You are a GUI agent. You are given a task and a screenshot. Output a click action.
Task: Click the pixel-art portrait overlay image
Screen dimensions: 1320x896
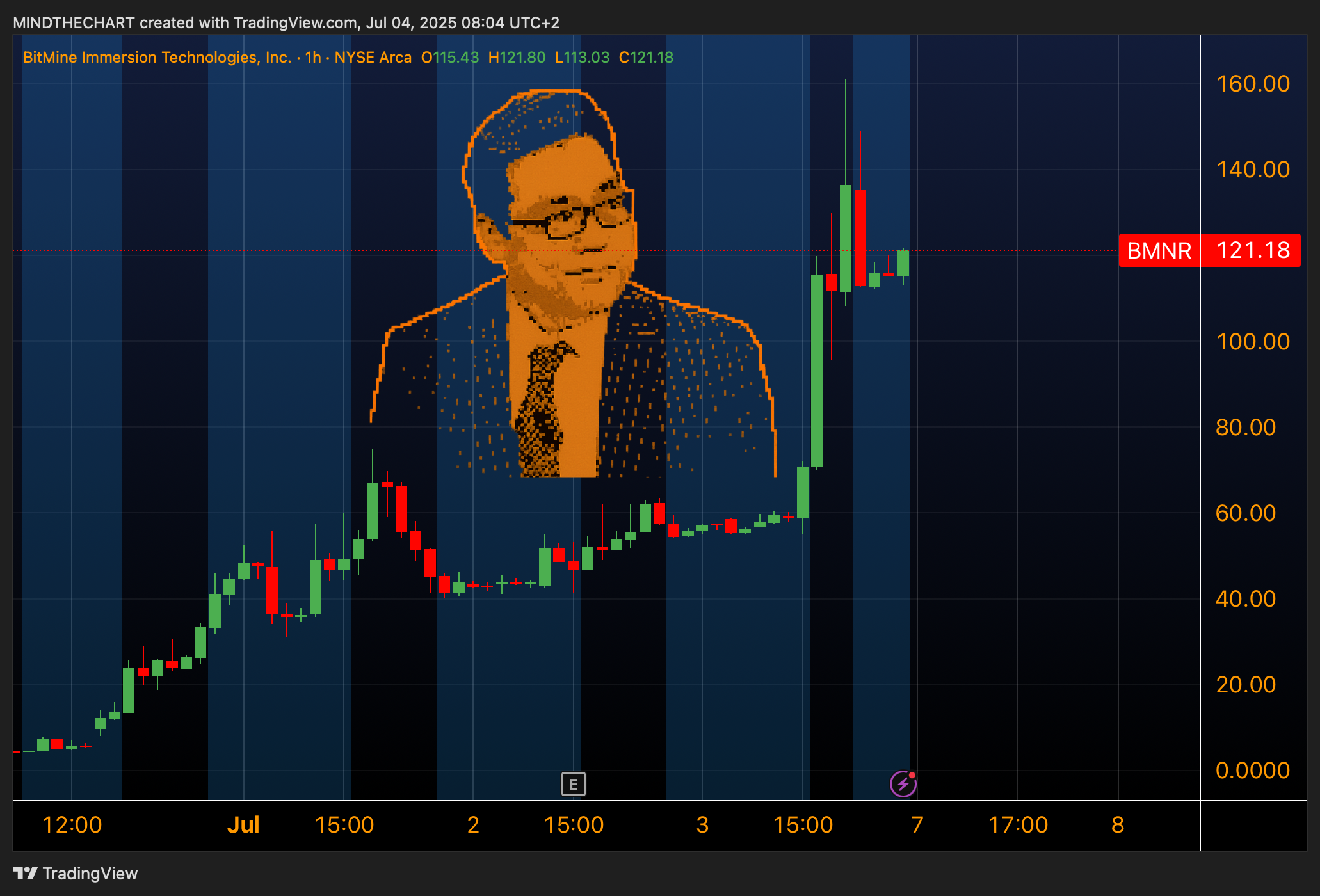coord(573,284)
